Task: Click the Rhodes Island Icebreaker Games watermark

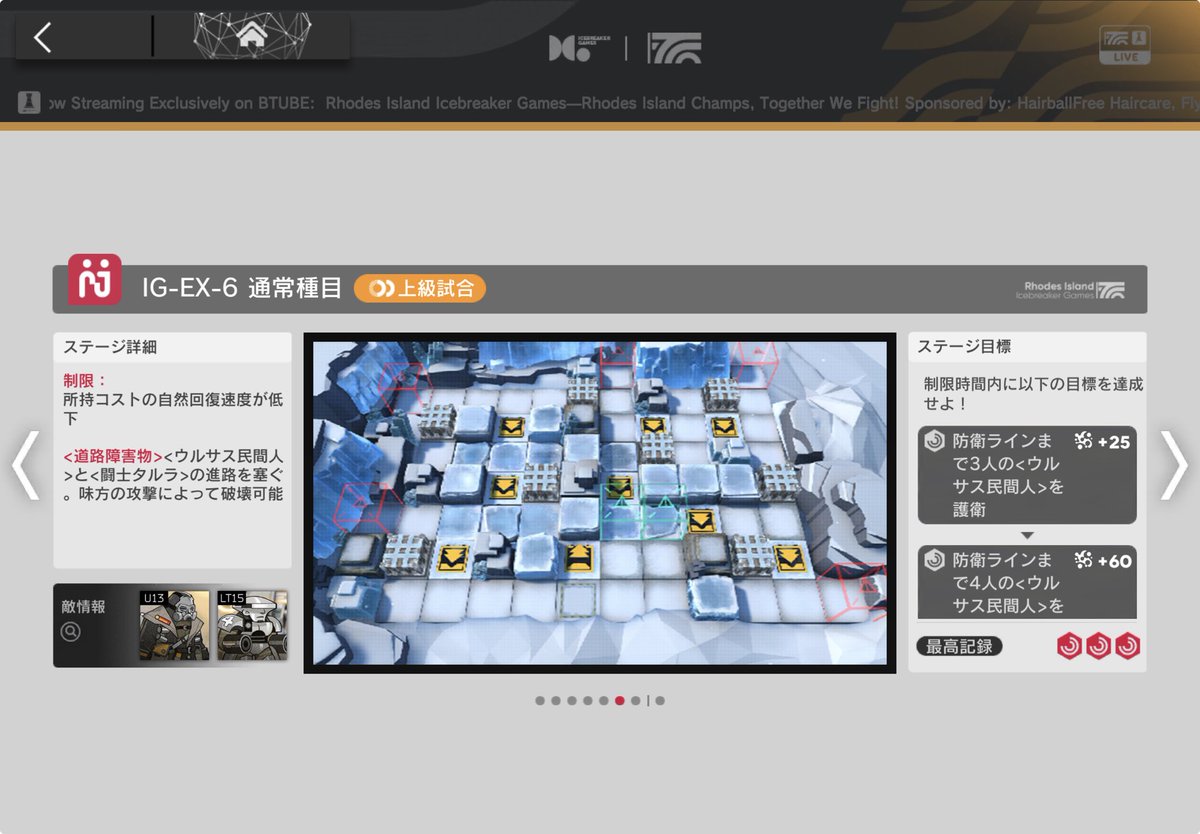Action: pos(1075,289)
